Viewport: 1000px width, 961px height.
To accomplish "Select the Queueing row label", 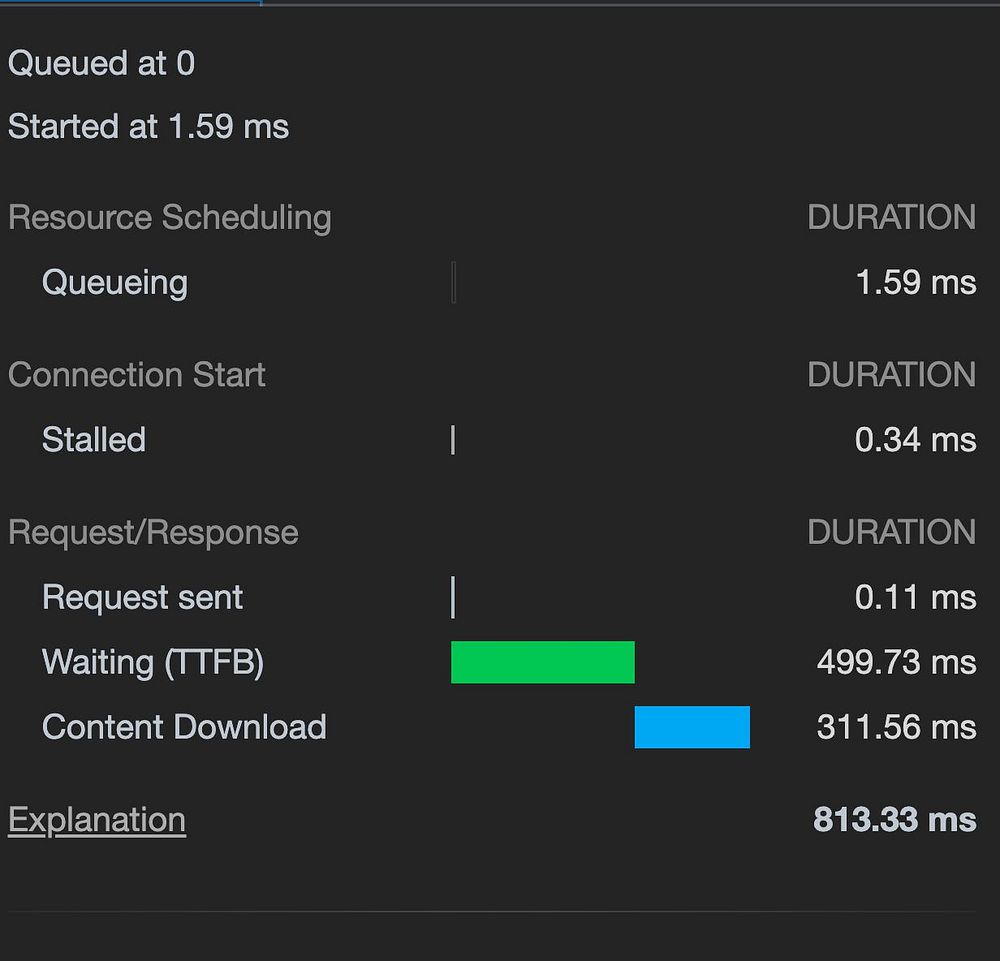I will pos(115,283).
